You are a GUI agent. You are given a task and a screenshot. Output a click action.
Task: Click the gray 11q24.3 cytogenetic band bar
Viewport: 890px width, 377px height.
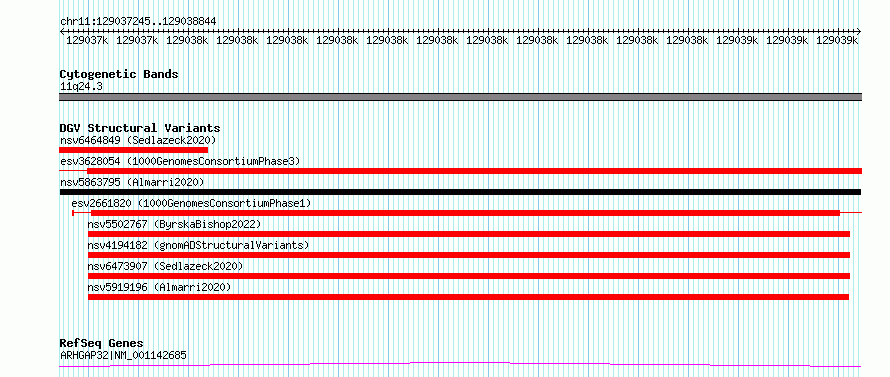460,97
